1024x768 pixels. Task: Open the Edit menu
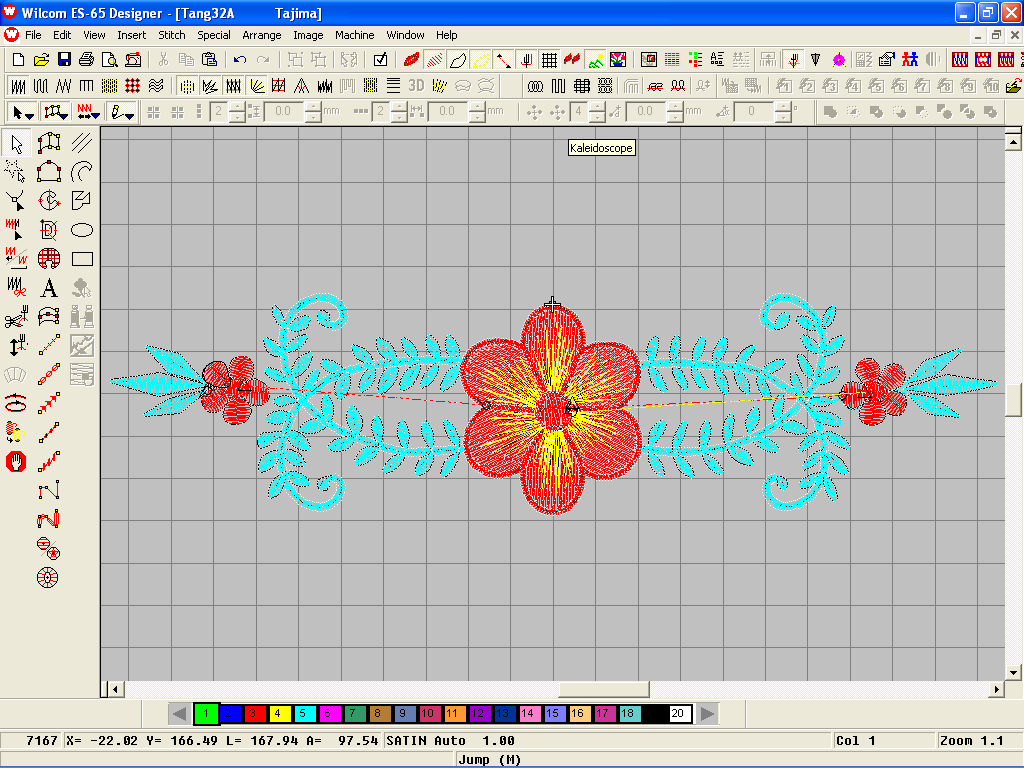pos(62,35)
